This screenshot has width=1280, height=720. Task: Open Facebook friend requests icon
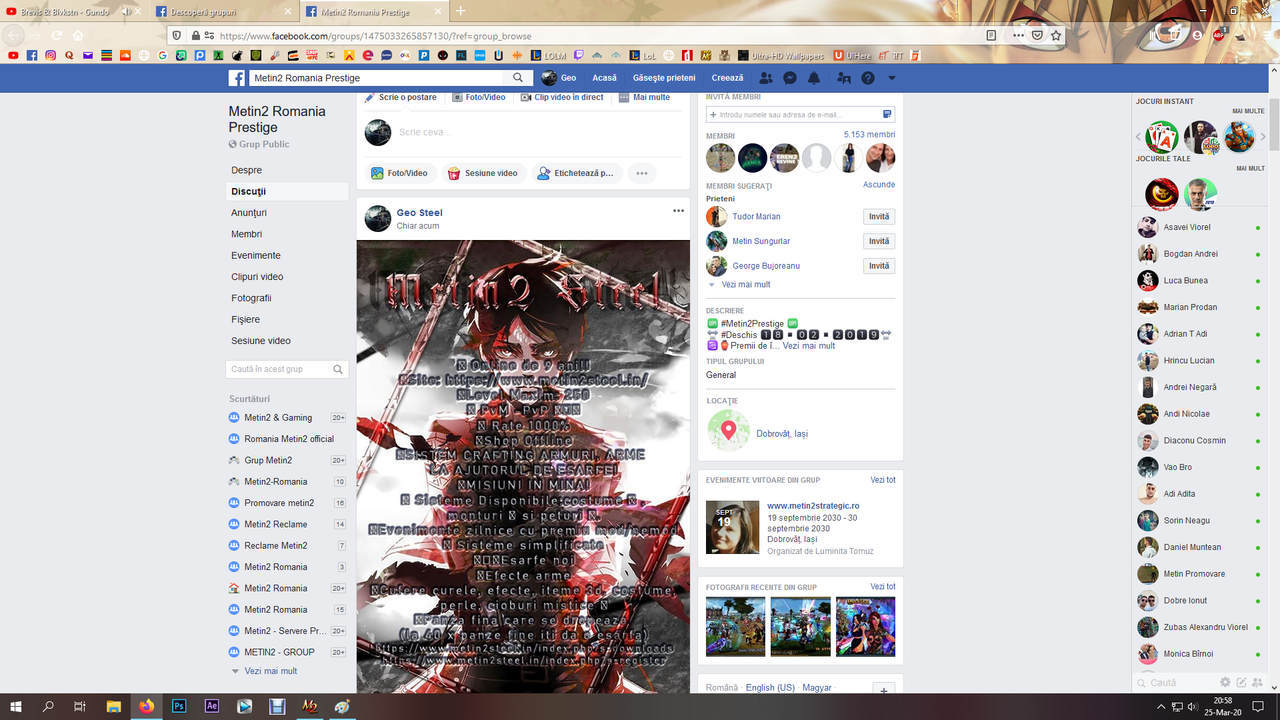click(x=766, y=78)
